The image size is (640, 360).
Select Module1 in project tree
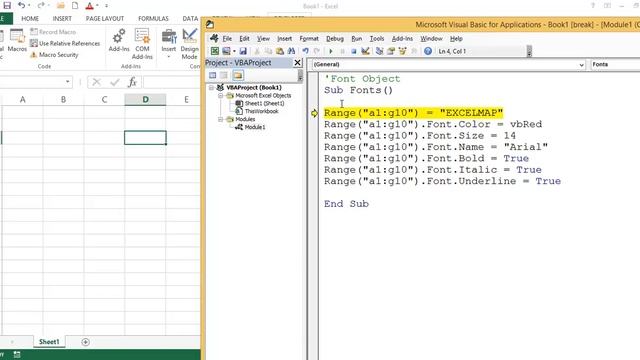pos(255,127)
